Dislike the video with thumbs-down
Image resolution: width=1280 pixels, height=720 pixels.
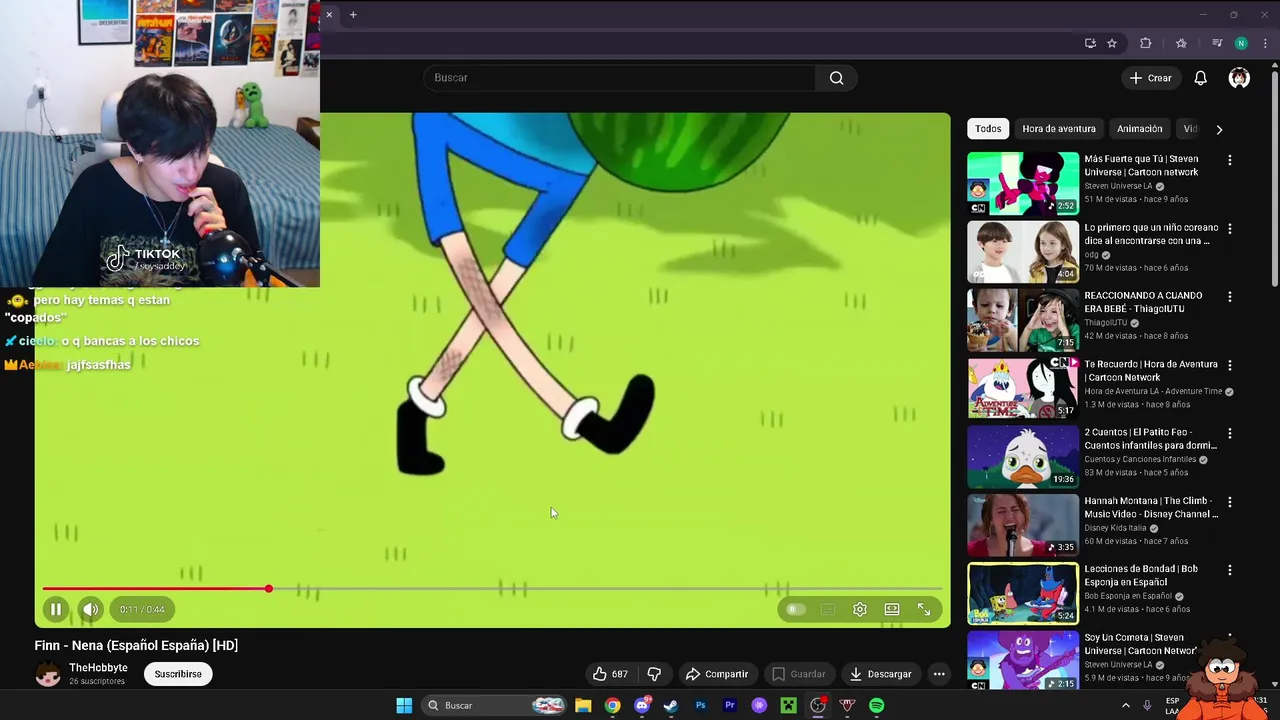pyautogui.click(x=654, y=674)
